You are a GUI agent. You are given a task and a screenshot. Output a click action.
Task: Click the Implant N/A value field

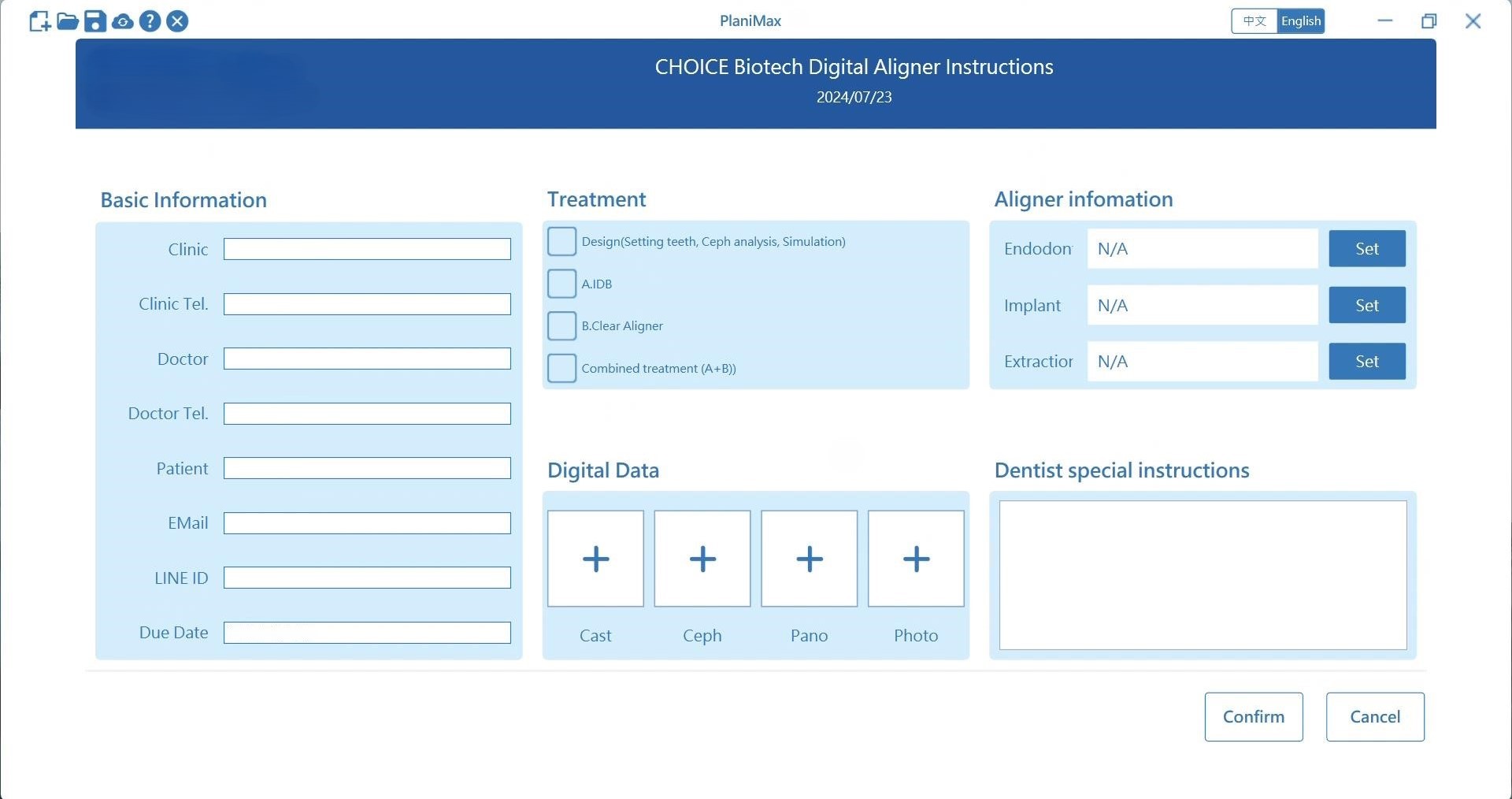[1203, 305]
